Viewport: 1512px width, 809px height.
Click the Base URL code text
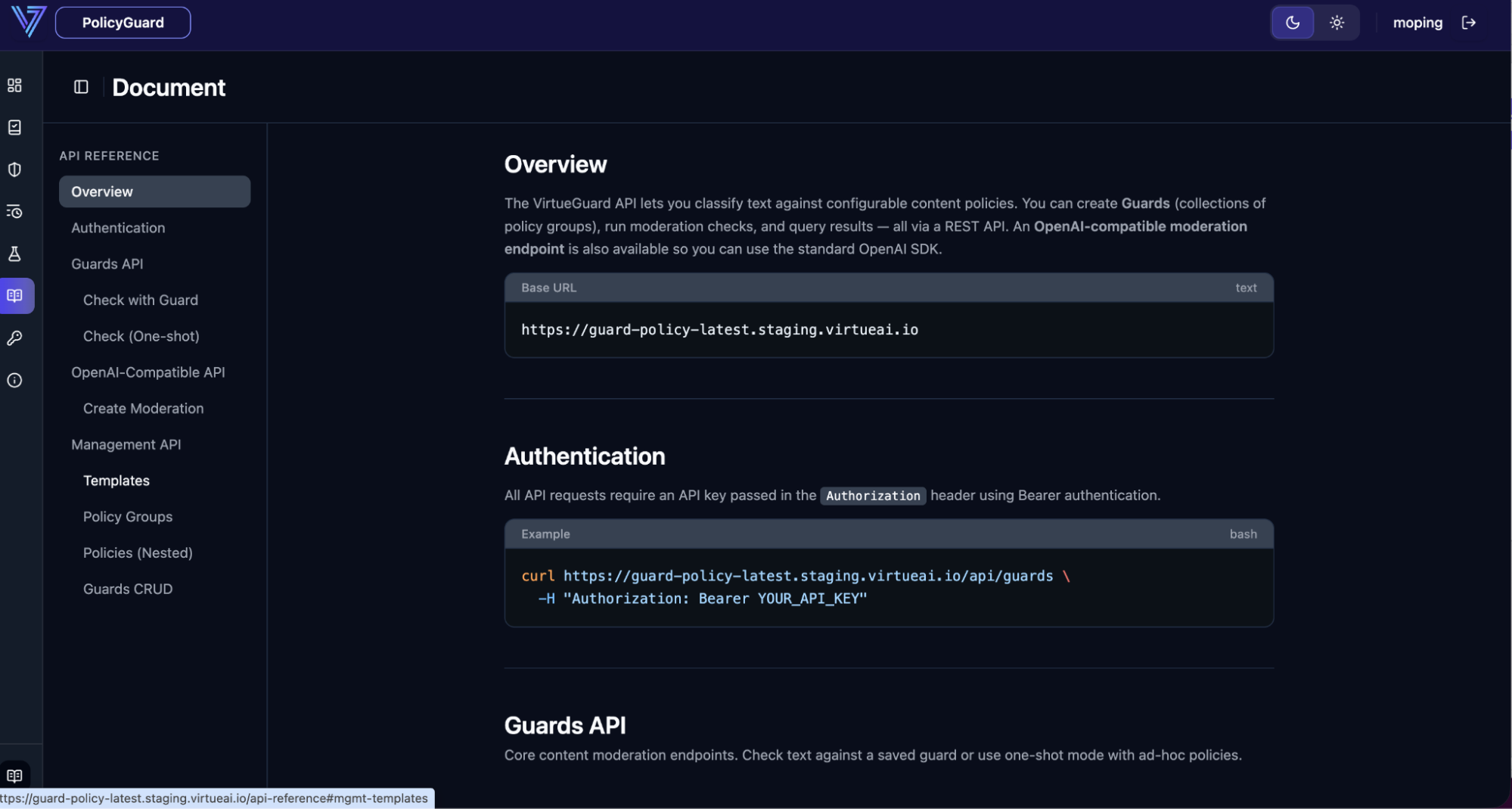[x=719, y=330]
